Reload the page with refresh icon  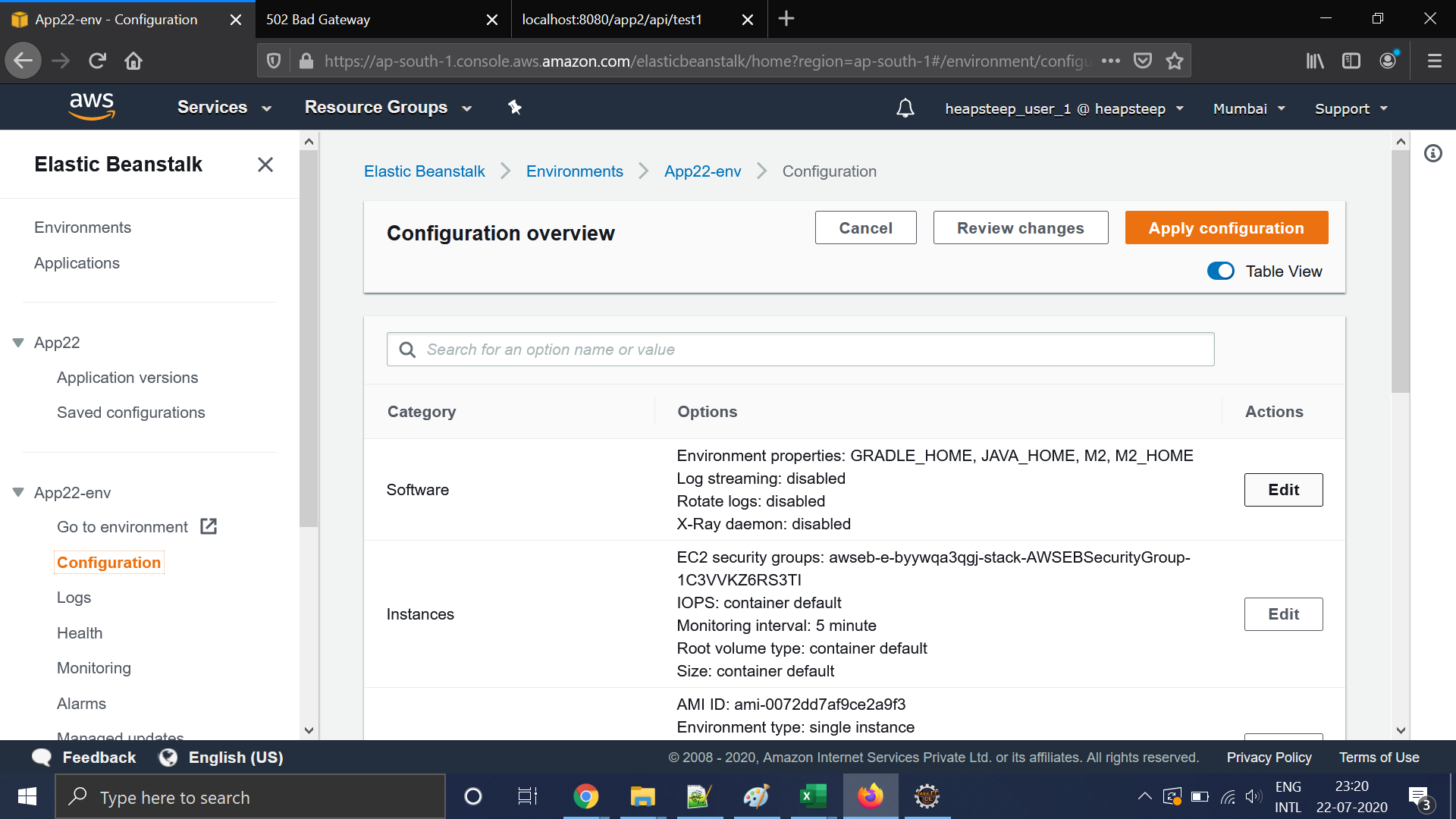pos(97,61)
